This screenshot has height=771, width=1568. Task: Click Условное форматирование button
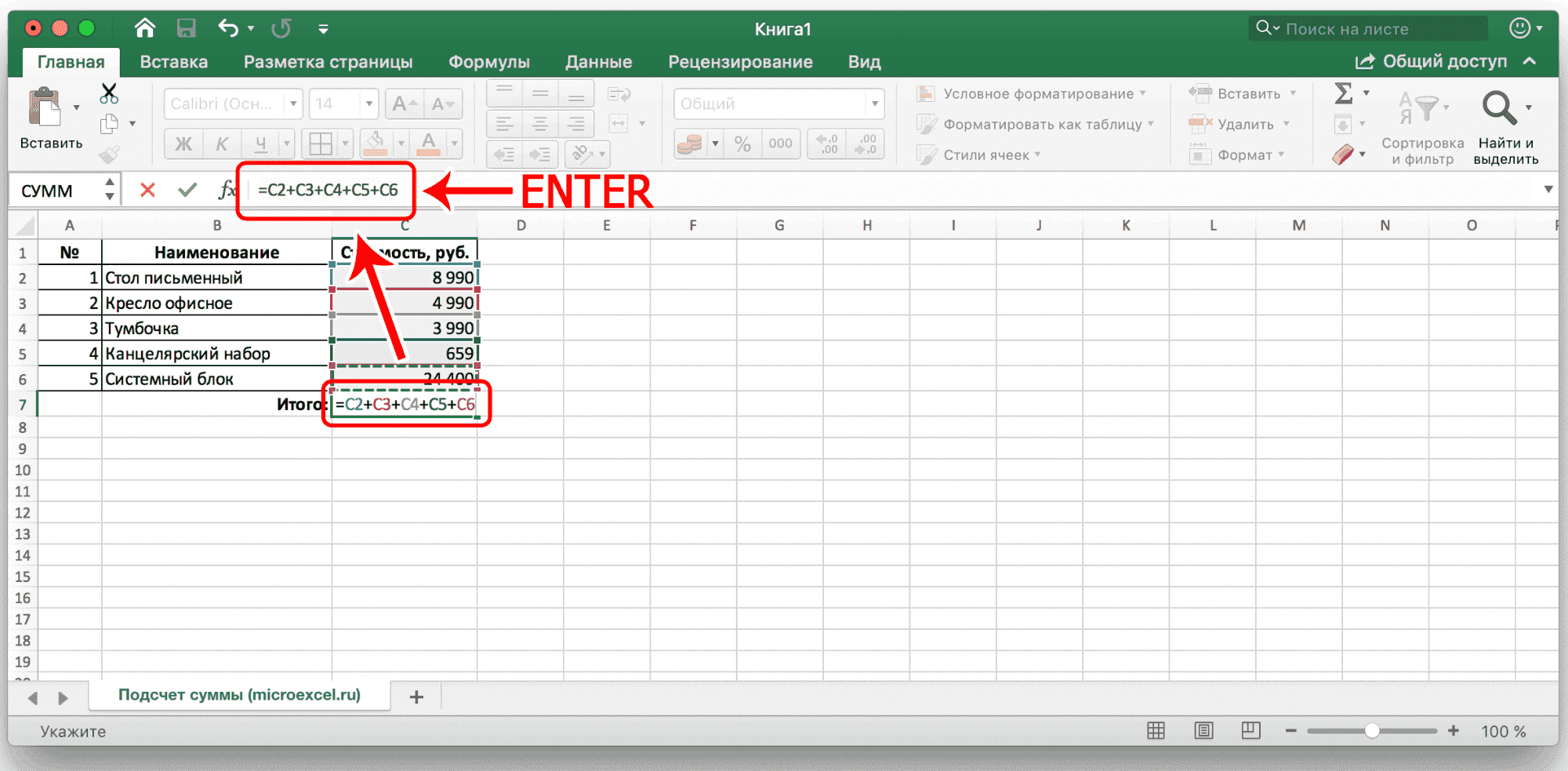point(1031,94)
